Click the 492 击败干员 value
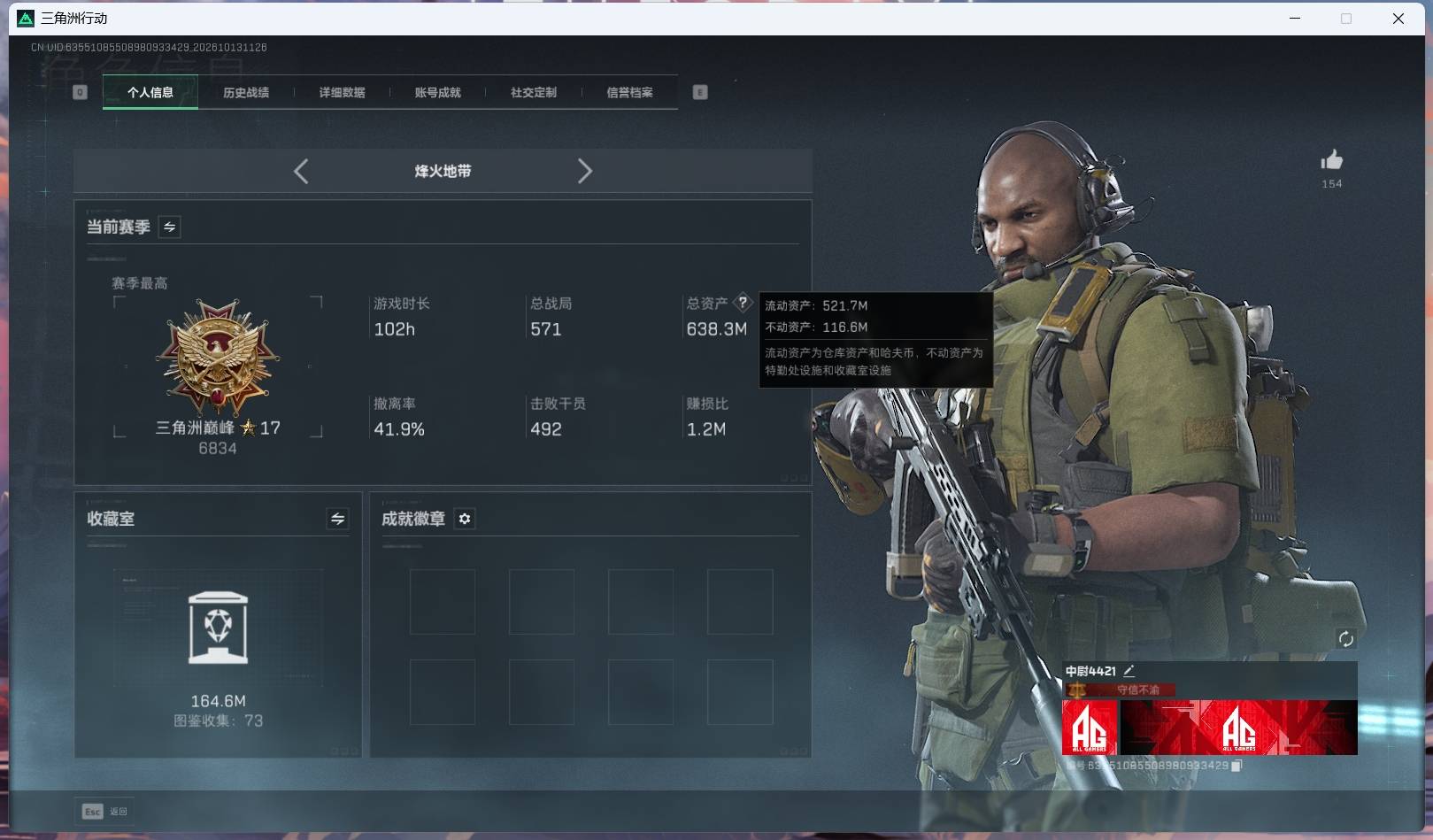 tap(545, 429)
